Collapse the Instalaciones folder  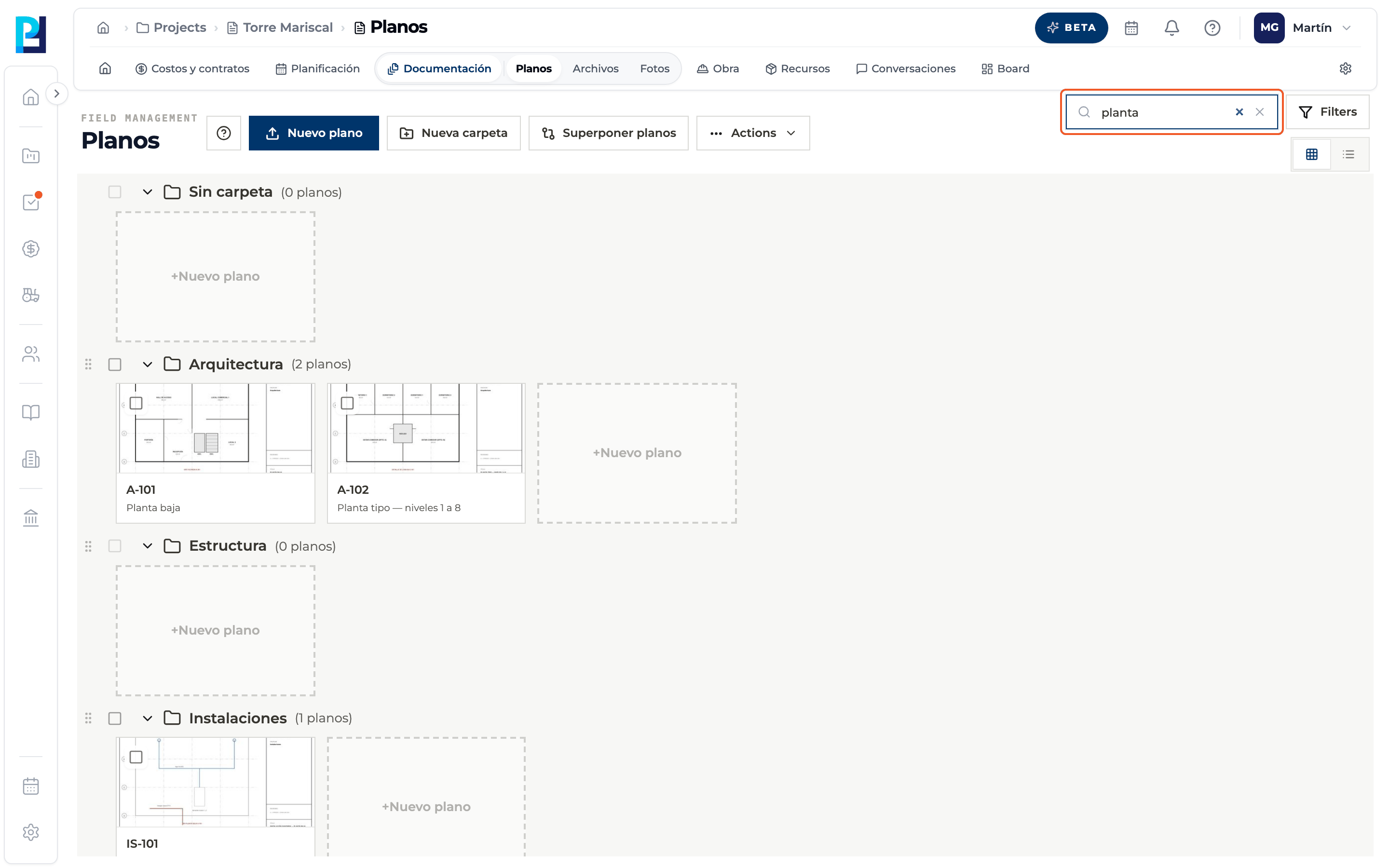[x=148, y=718]
